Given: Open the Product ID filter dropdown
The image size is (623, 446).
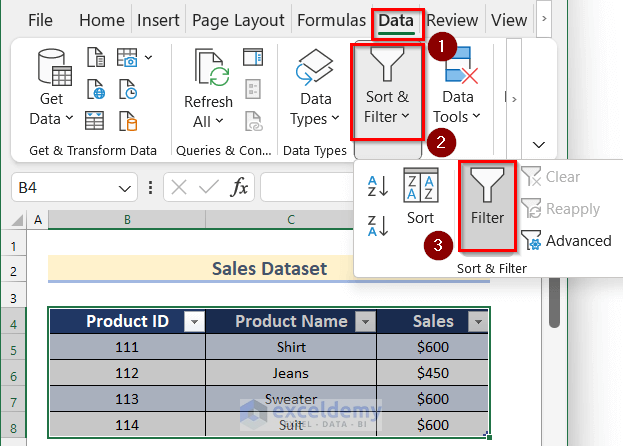Looking at the screenshot, I should pyautogui.click(x=195, y=321).
